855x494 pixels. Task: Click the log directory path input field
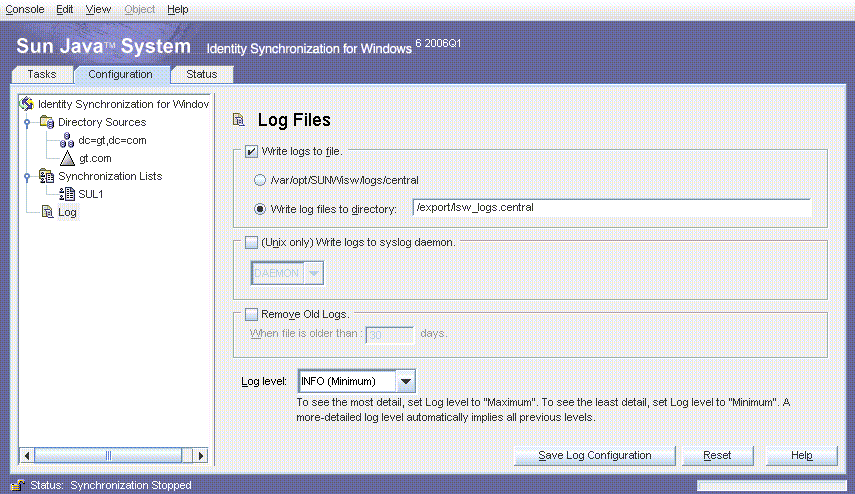pyautogui.click(x=612, y=208)
